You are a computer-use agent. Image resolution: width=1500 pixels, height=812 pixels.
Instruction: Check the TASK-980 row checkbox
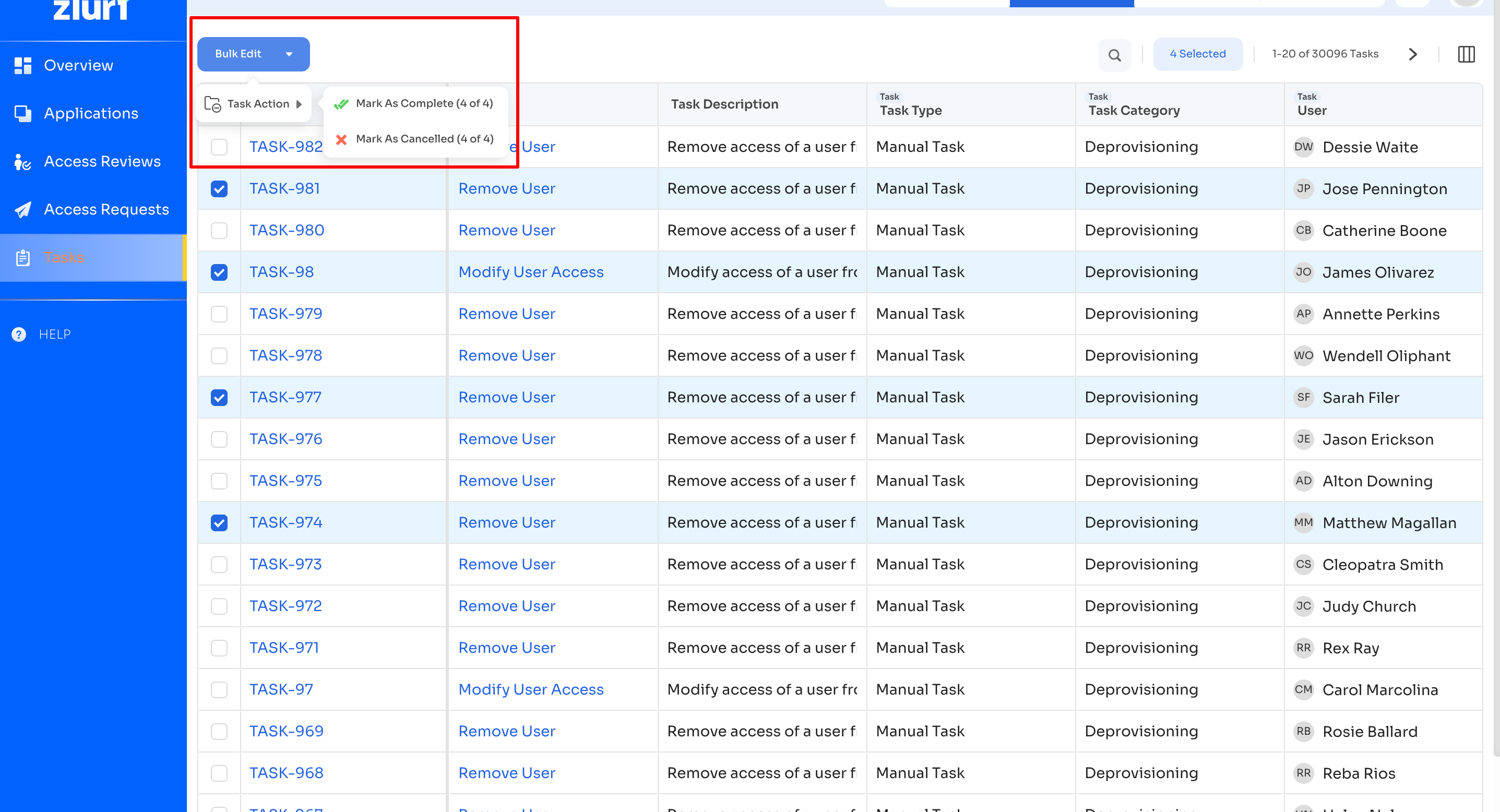tap(219, 231)
